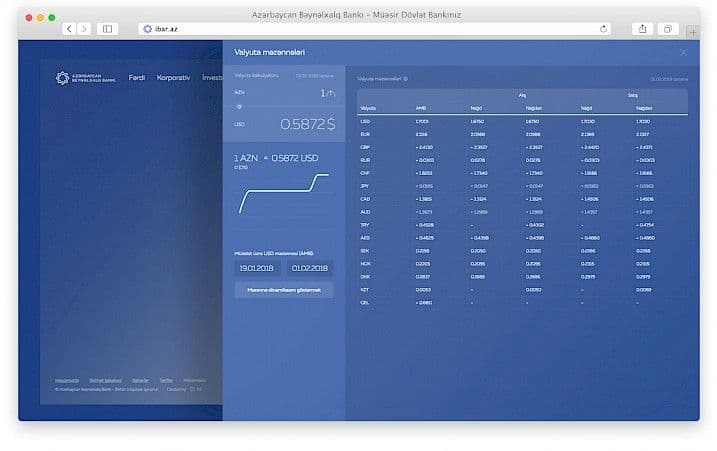Select the KZT row in rates table
717x451 pixels.
[x=522, y=290]
